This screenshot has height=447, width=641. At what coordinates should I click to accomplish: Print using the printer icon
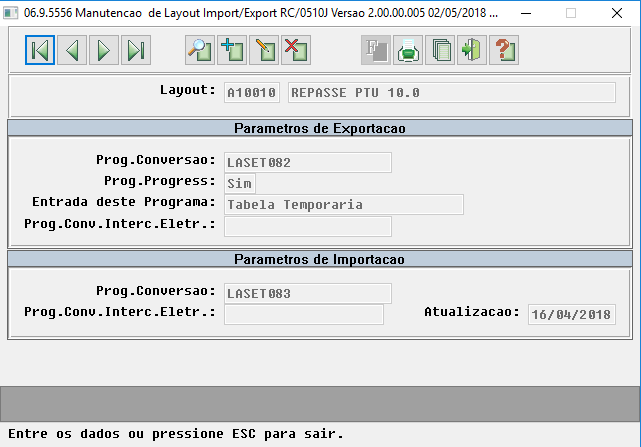click(408, 50)
